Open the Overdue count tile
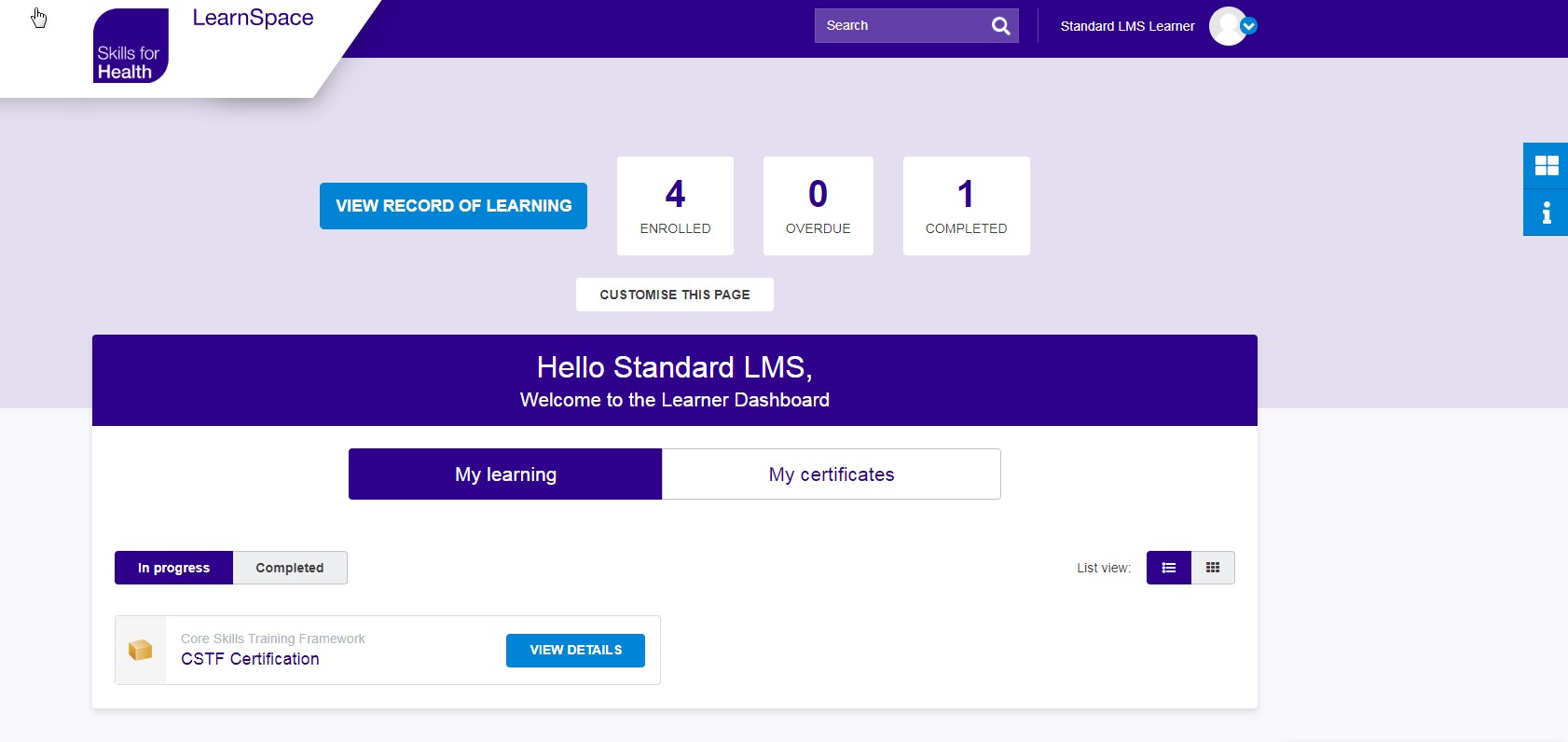Image resolution: width=1568 pixels, height=742 pixels. [818, 206]
